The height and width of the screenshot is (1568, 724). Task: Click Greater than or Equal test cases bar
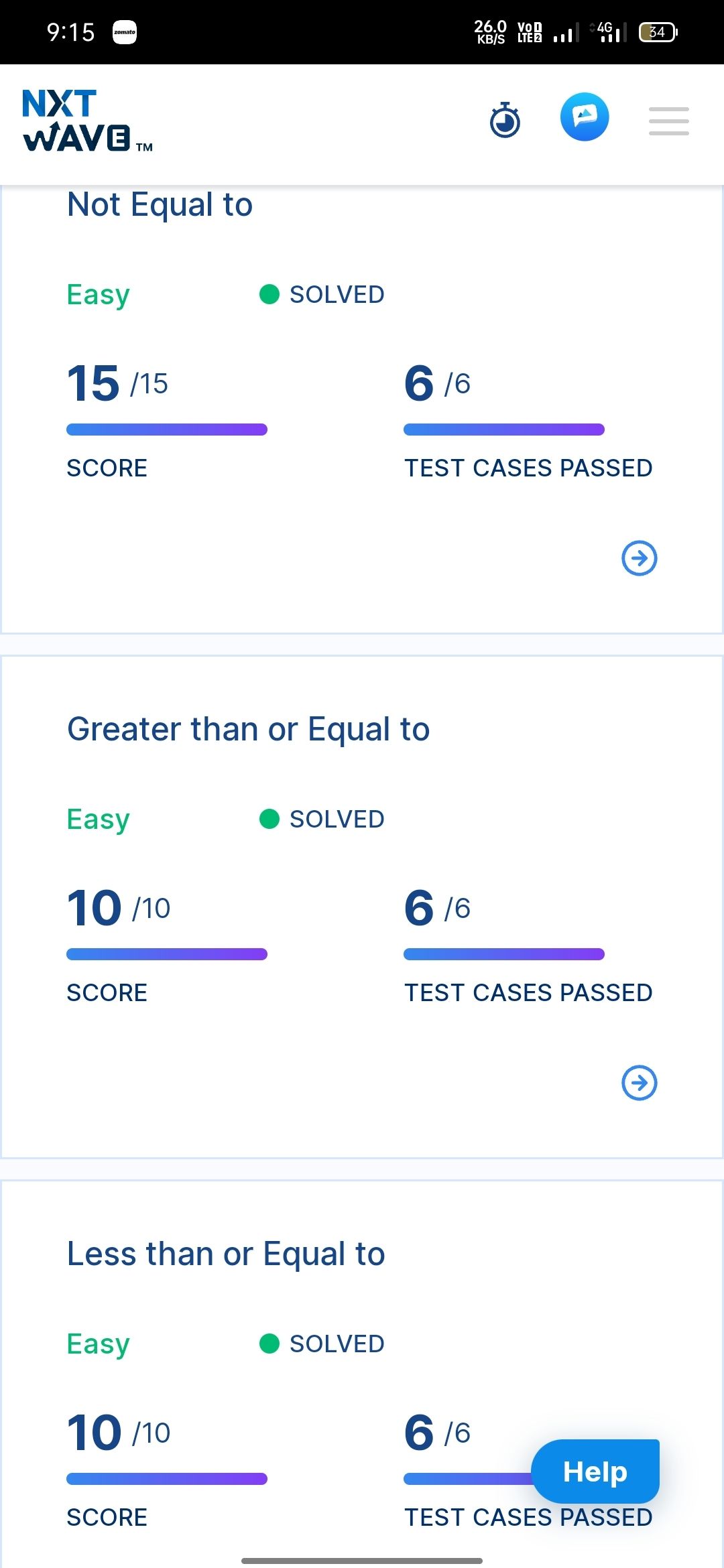click(x=504, y=954)
